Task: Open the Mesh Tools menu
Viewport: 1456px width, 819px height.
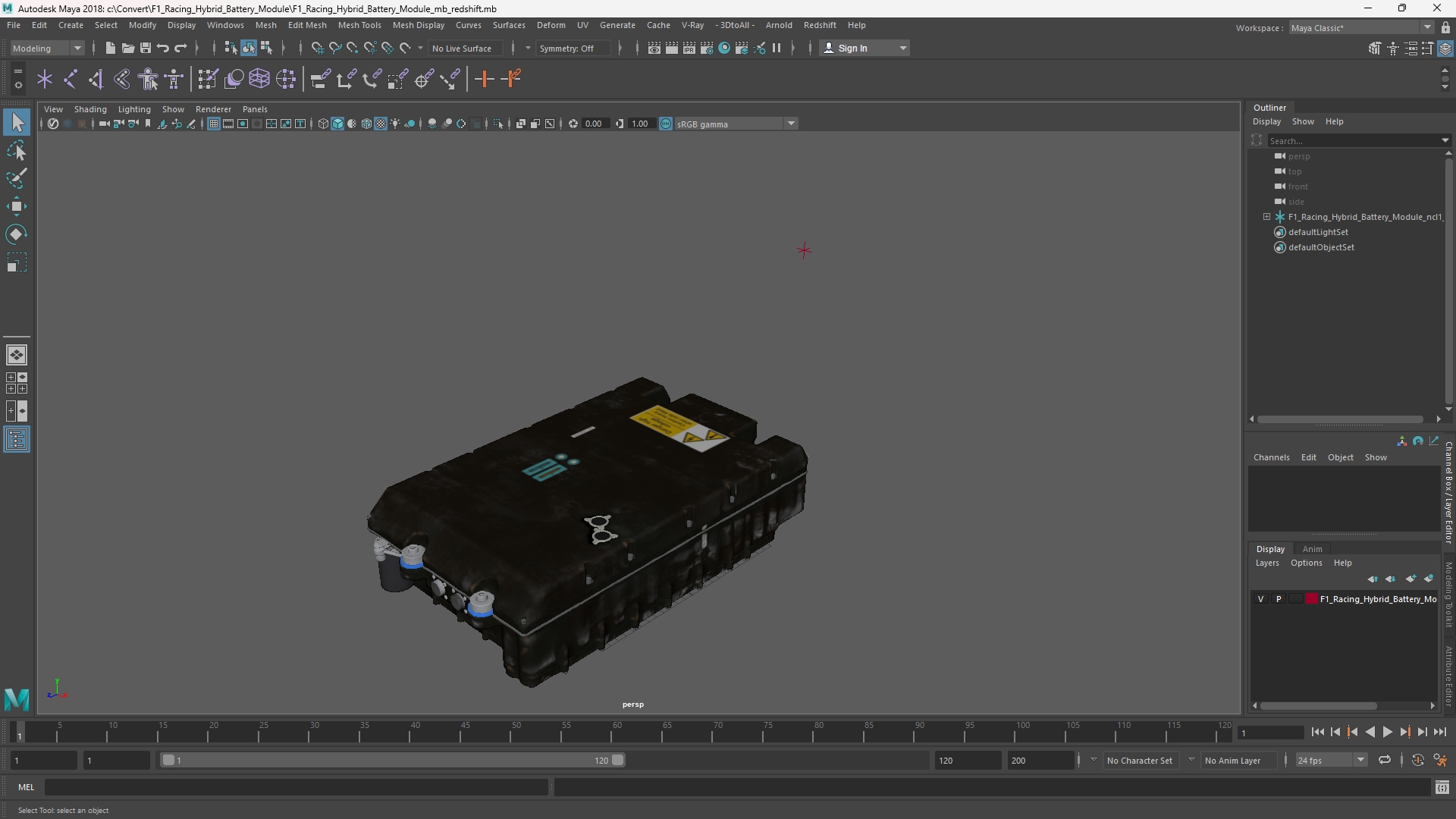Action: click(359, 25)
